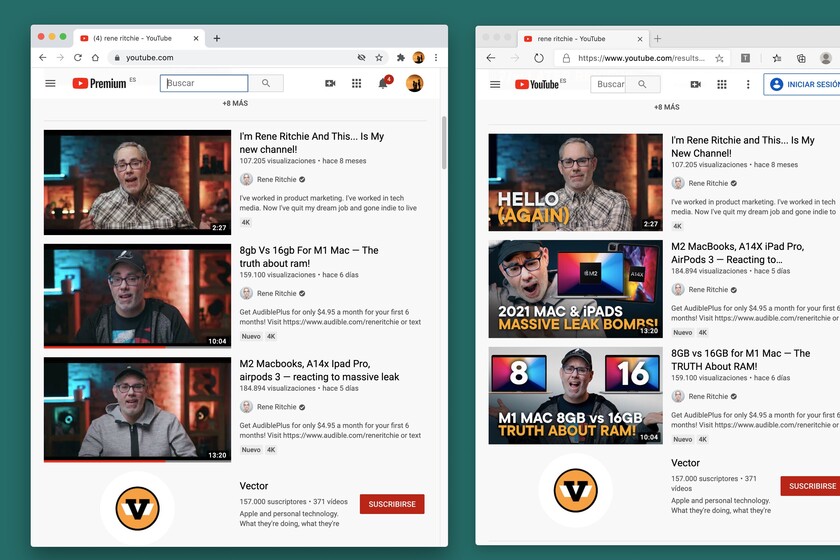Screen dimensions: 840x560
Task: Open the YouTube apps grid in the Premium window
Action: coord(356,83)
